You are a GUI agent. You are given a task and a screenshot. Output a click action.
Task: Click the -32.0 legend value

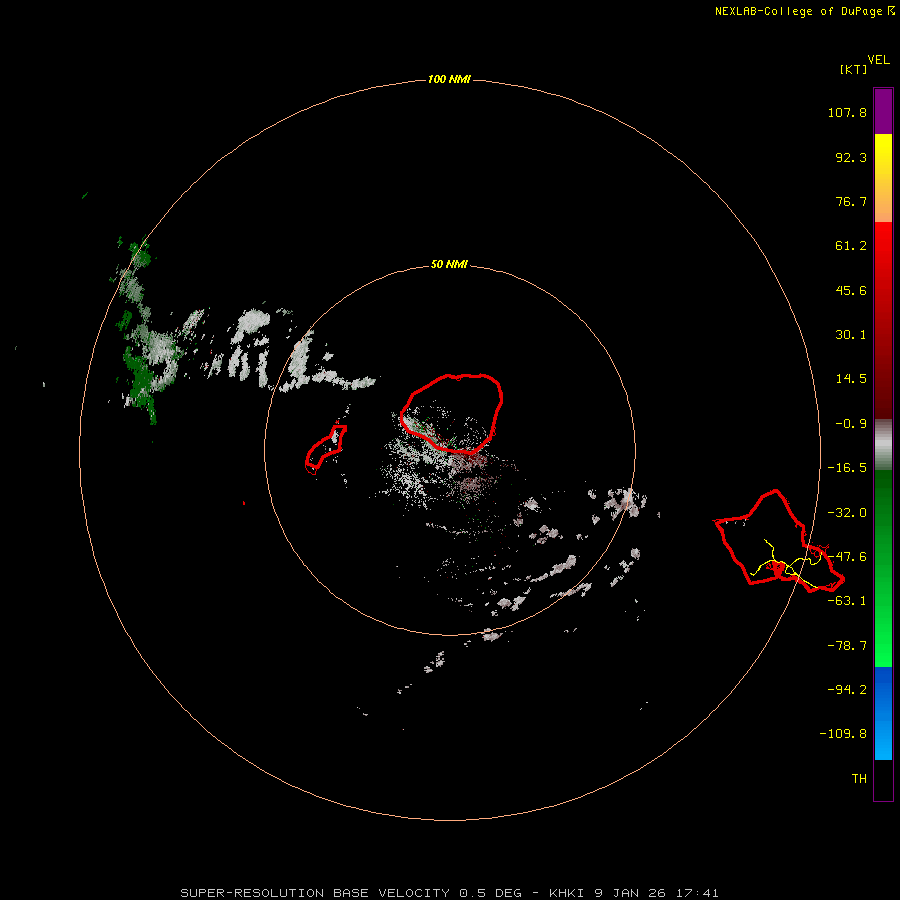(x=847, y=513)
